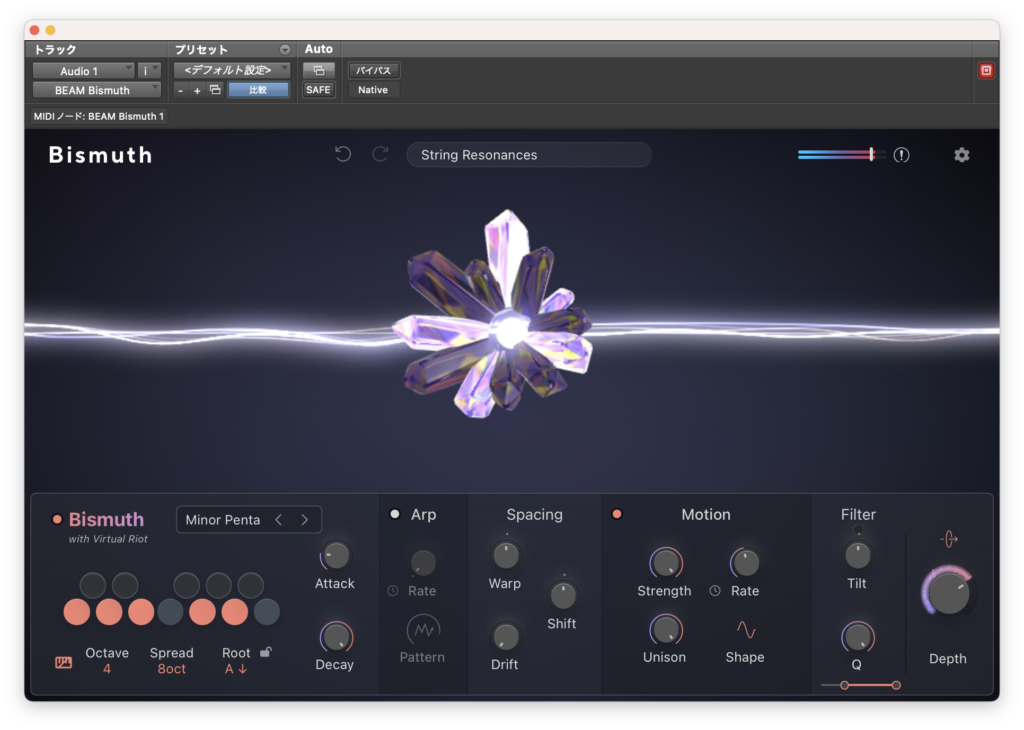
Task: Click the Motion Strength knob
Action: tap(665, 563)
